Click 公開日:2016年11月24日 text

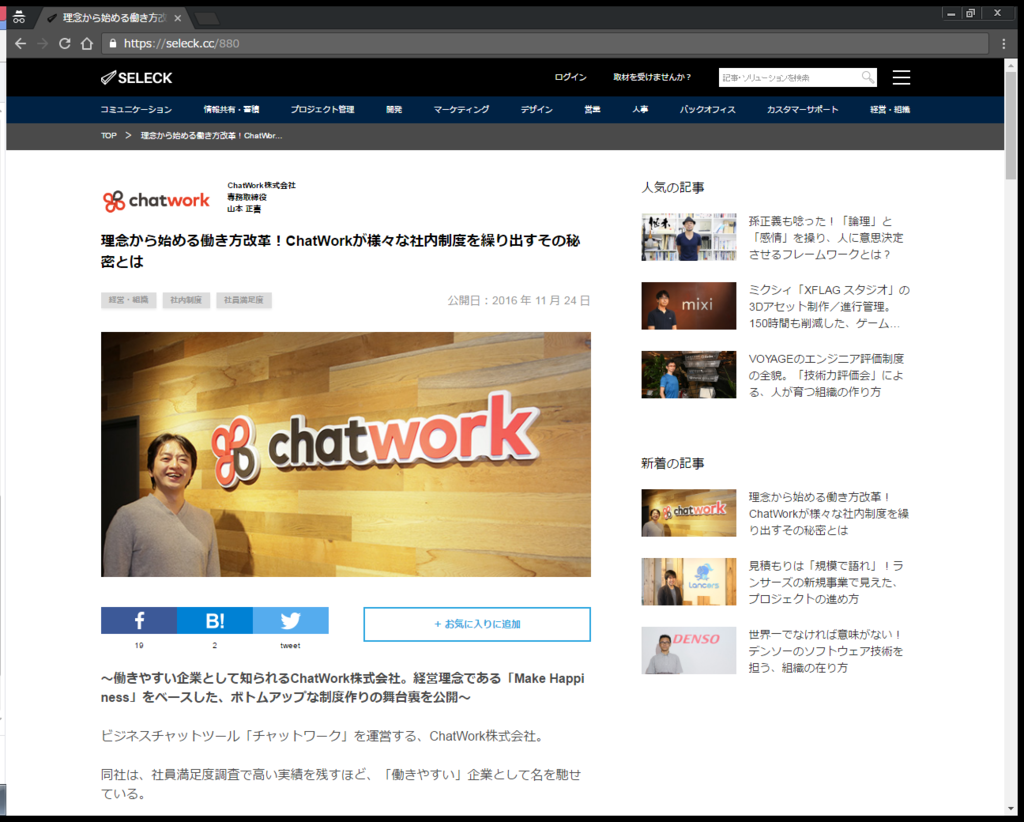pyautogui.click(x=519, y=300)
